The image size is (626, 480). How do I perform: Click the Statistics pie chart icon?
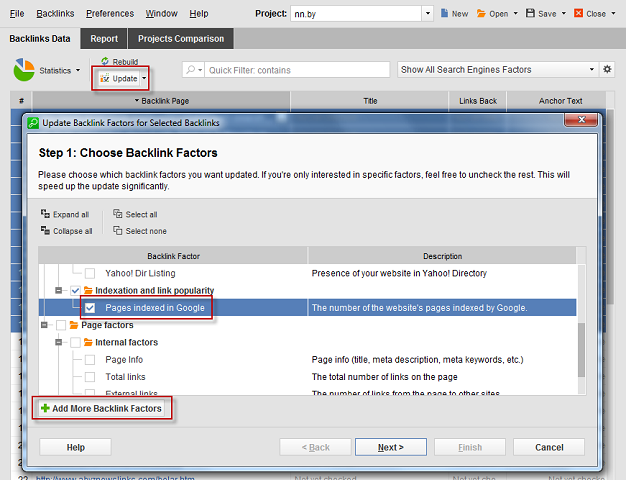[24, 70]
